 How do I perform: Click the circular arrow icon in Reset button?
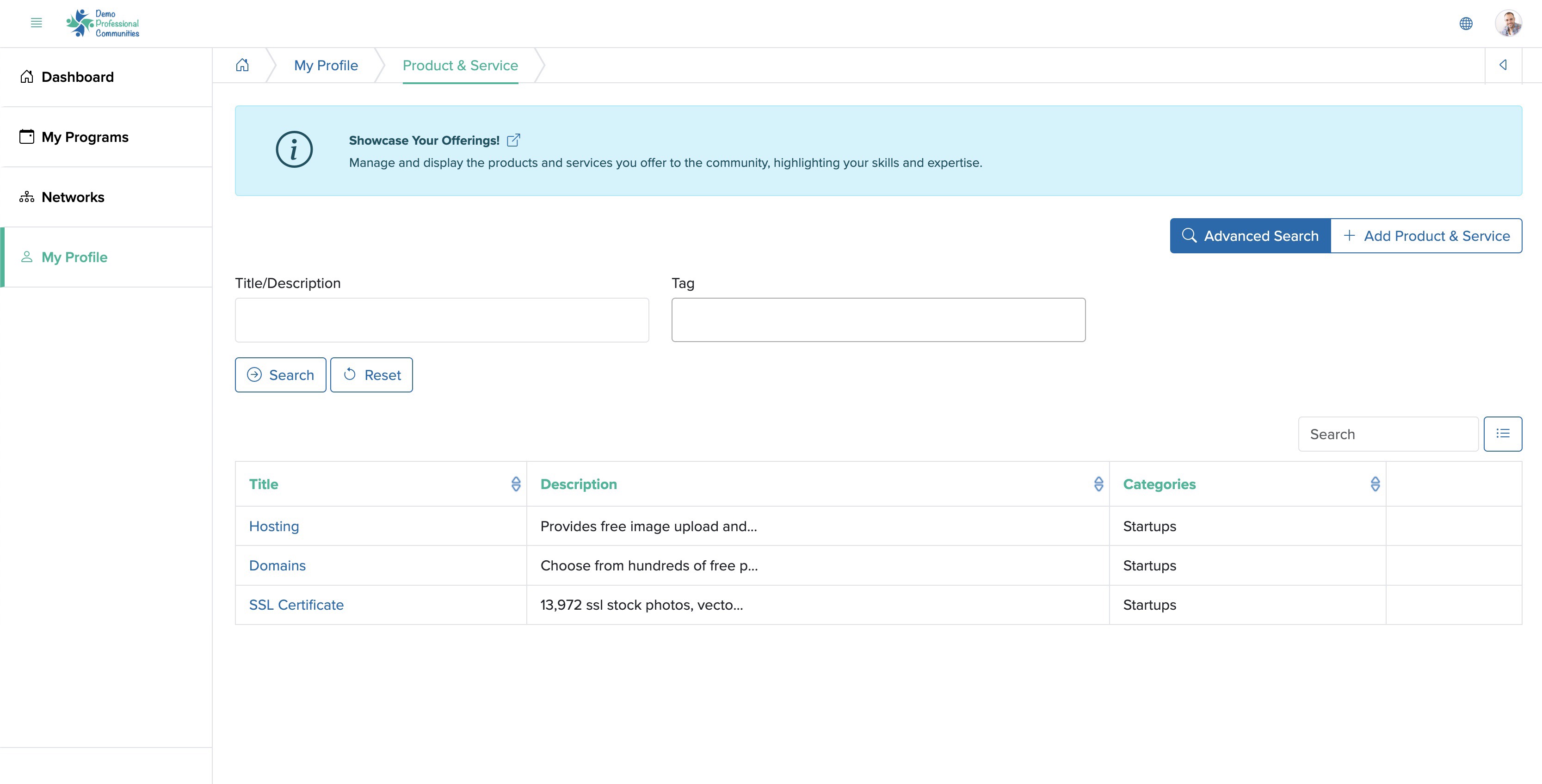click(x=350, y=374)
